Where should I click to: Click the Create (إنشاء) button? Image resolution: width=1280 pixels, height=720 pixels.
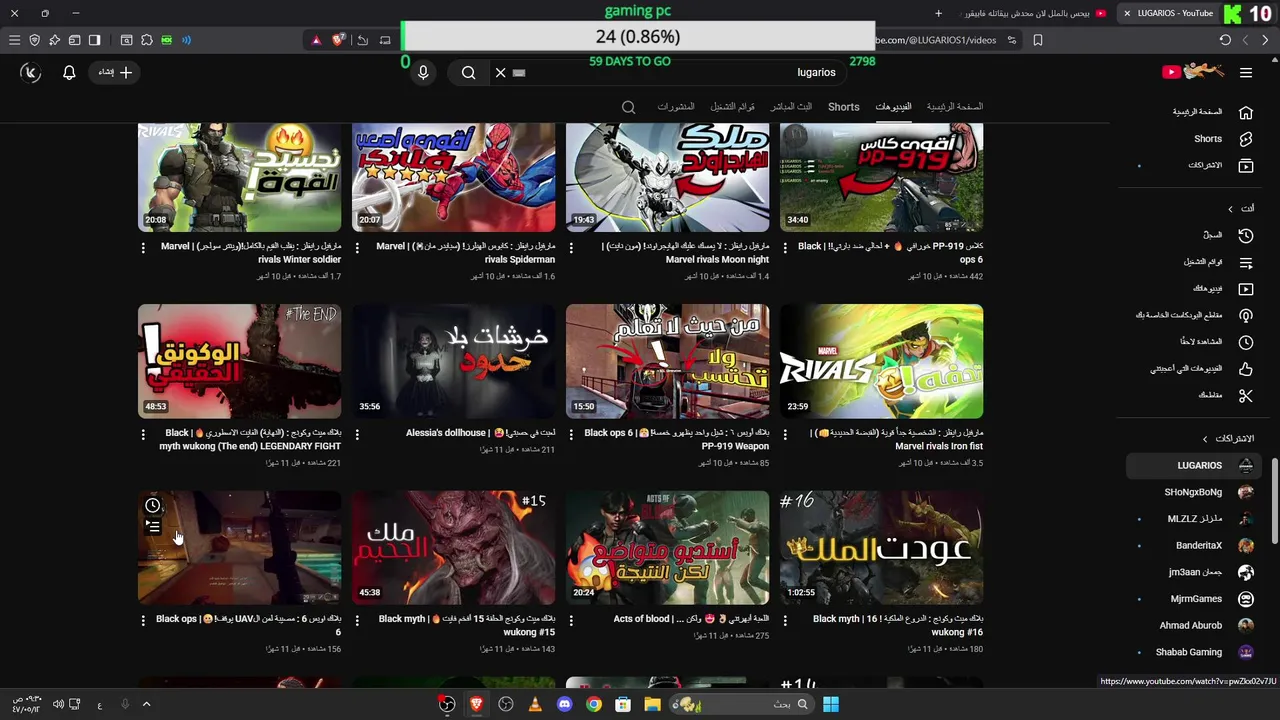pyautogui.click(x=115, y=72)
